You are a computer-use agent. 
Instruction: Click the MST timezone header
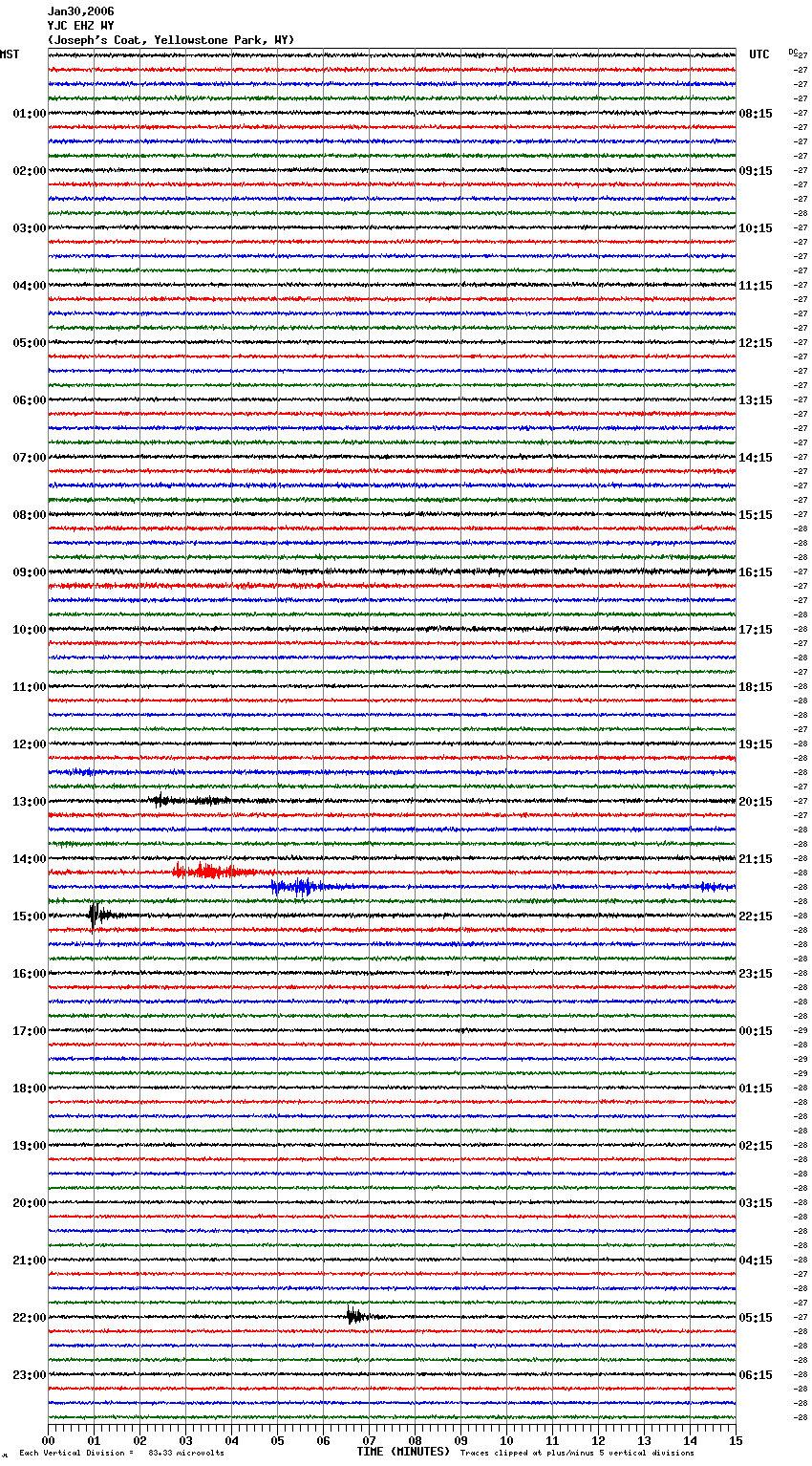(x=10, y=54)
